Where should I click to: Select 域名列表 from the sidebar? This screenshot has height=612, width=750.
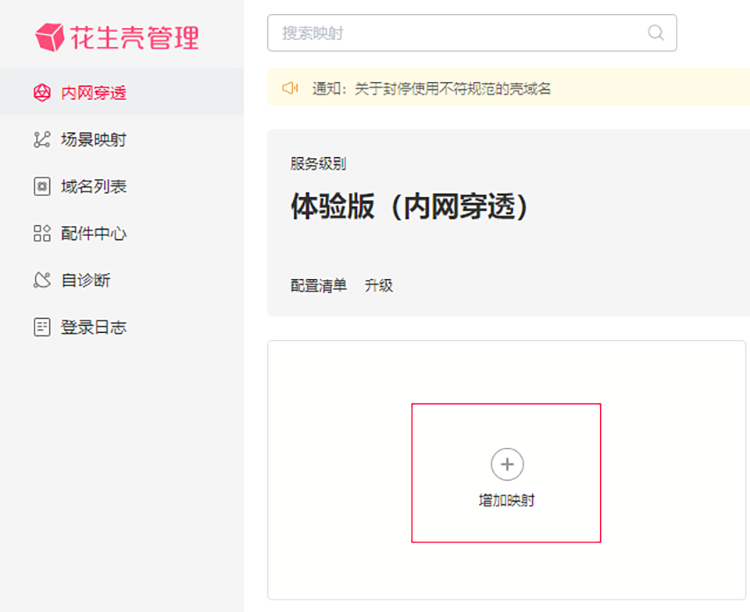coord(94,187)
